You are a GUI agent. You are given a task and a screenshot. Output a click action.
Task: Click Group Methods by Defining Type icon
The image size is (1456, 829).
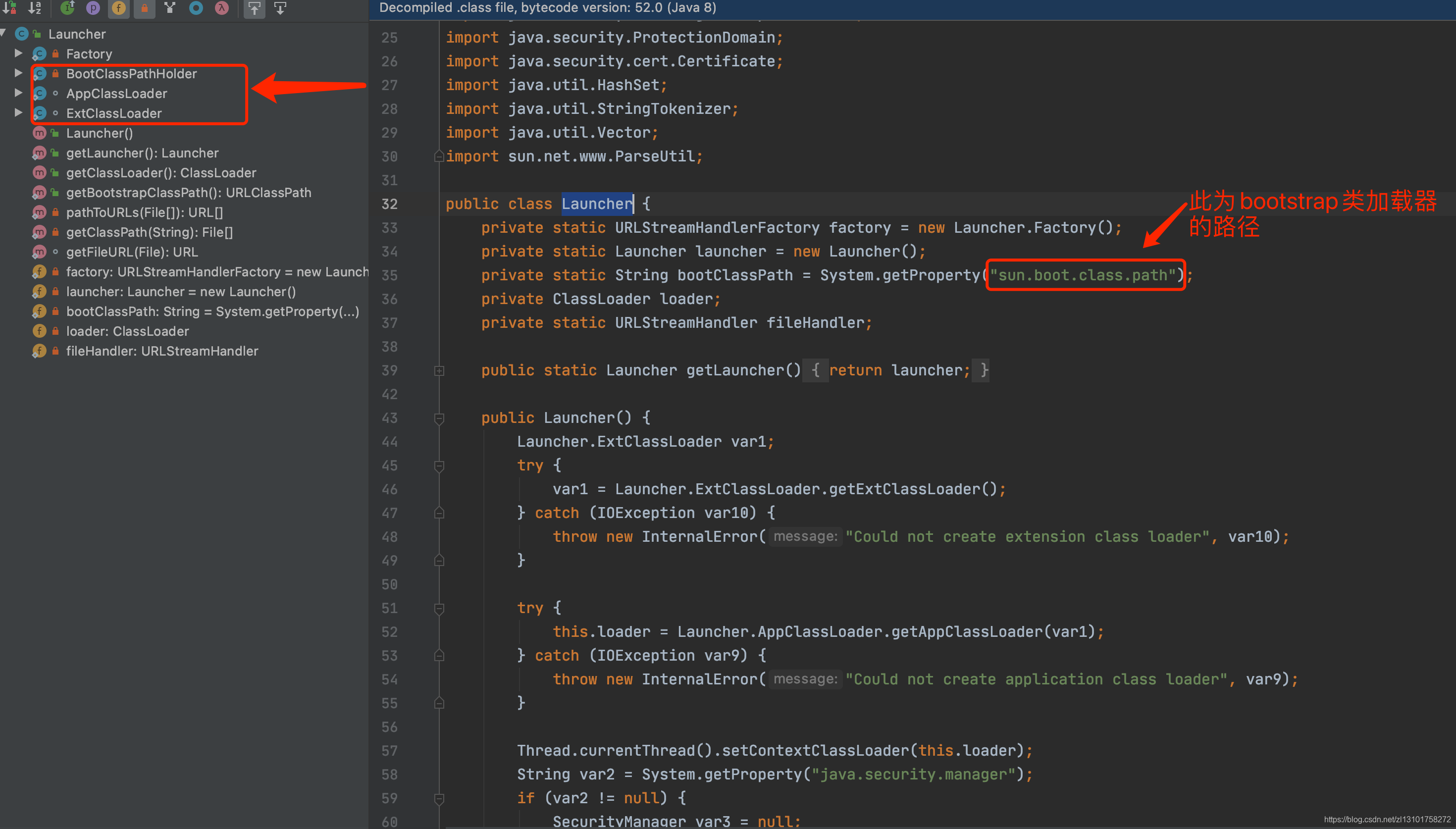(170, 8)
